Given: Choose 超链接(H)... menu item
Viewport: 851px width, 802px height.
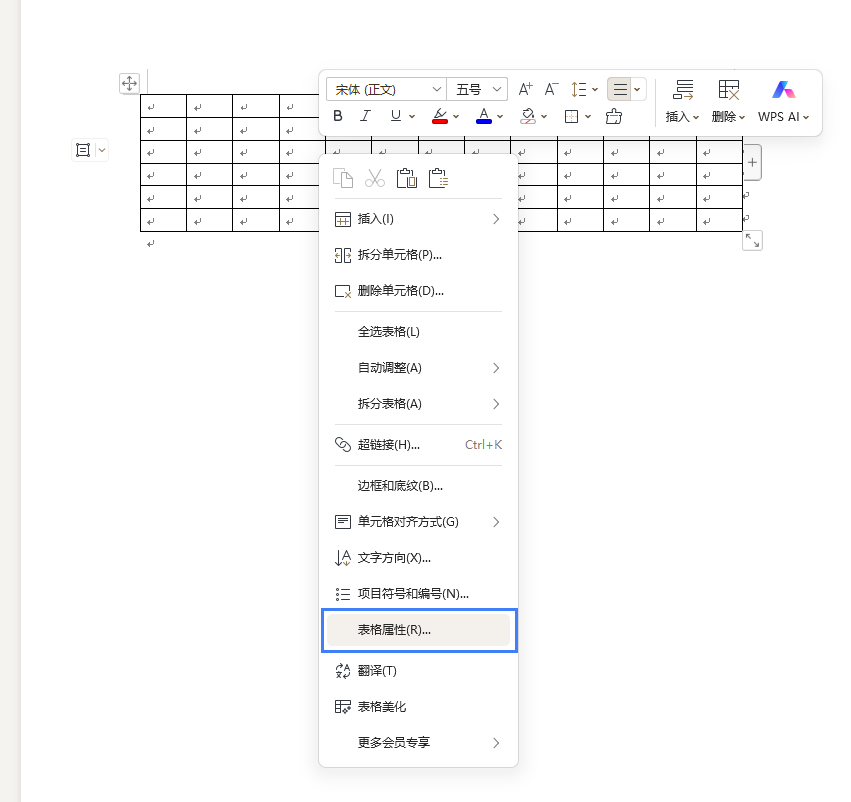Looking at the screenshot, I should click(x=418, y=445).
